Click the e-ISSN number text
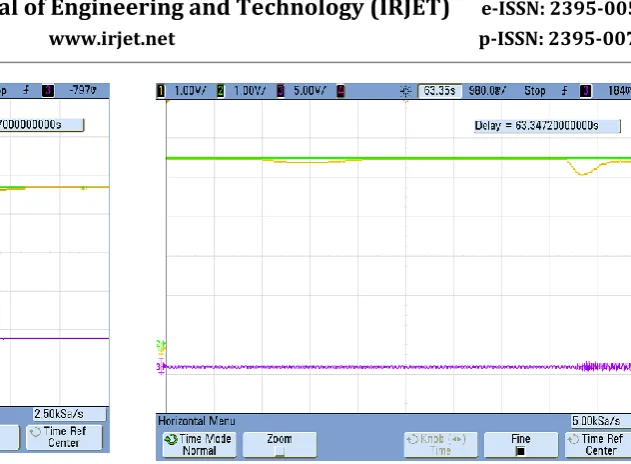Screen dimensions: 631x464 556,9
